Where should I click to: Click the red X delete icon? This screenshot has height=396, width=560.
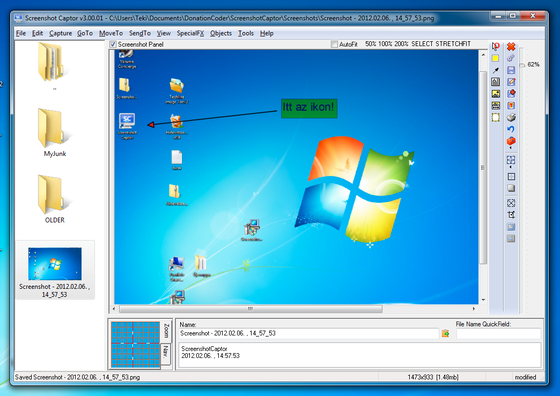tap(511, 46)
